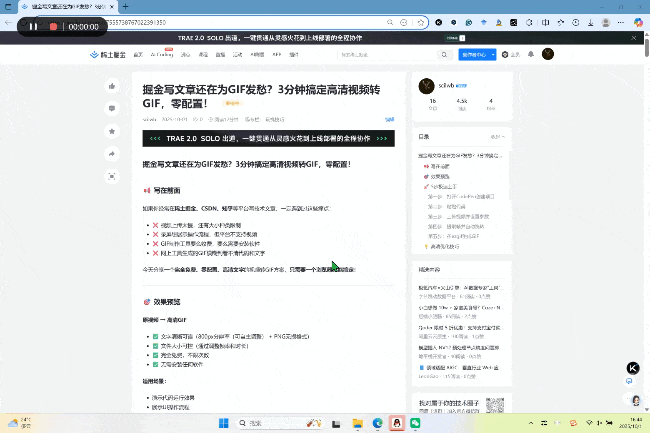Image resolution: width=650 pixels, height=433 pixels.
Task: Like the article with thumbs-up icon
Action: click(112, 86)
